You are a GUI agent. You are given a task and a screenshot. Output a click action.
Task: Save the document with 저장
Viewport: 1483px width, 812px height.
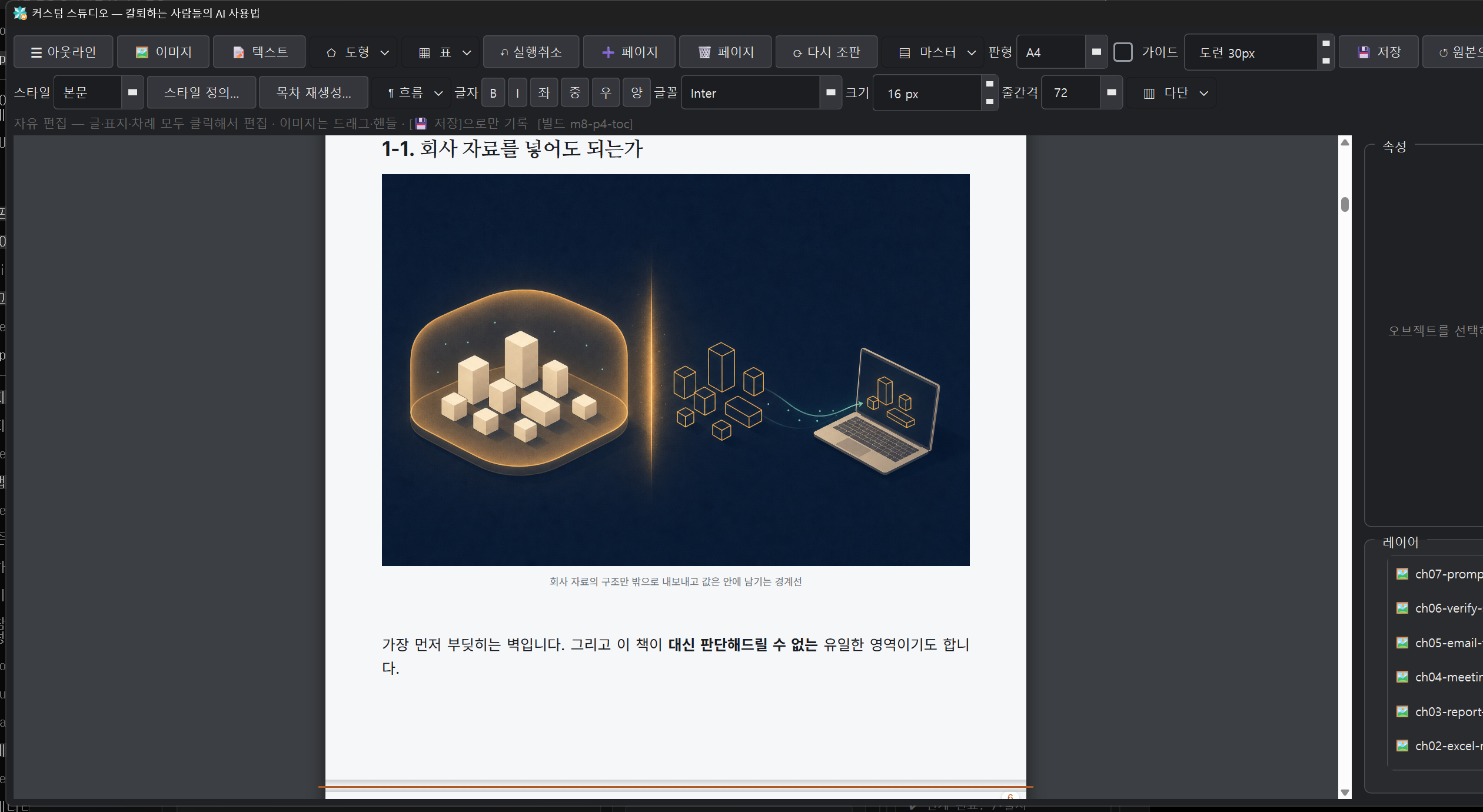[1379, 52]
